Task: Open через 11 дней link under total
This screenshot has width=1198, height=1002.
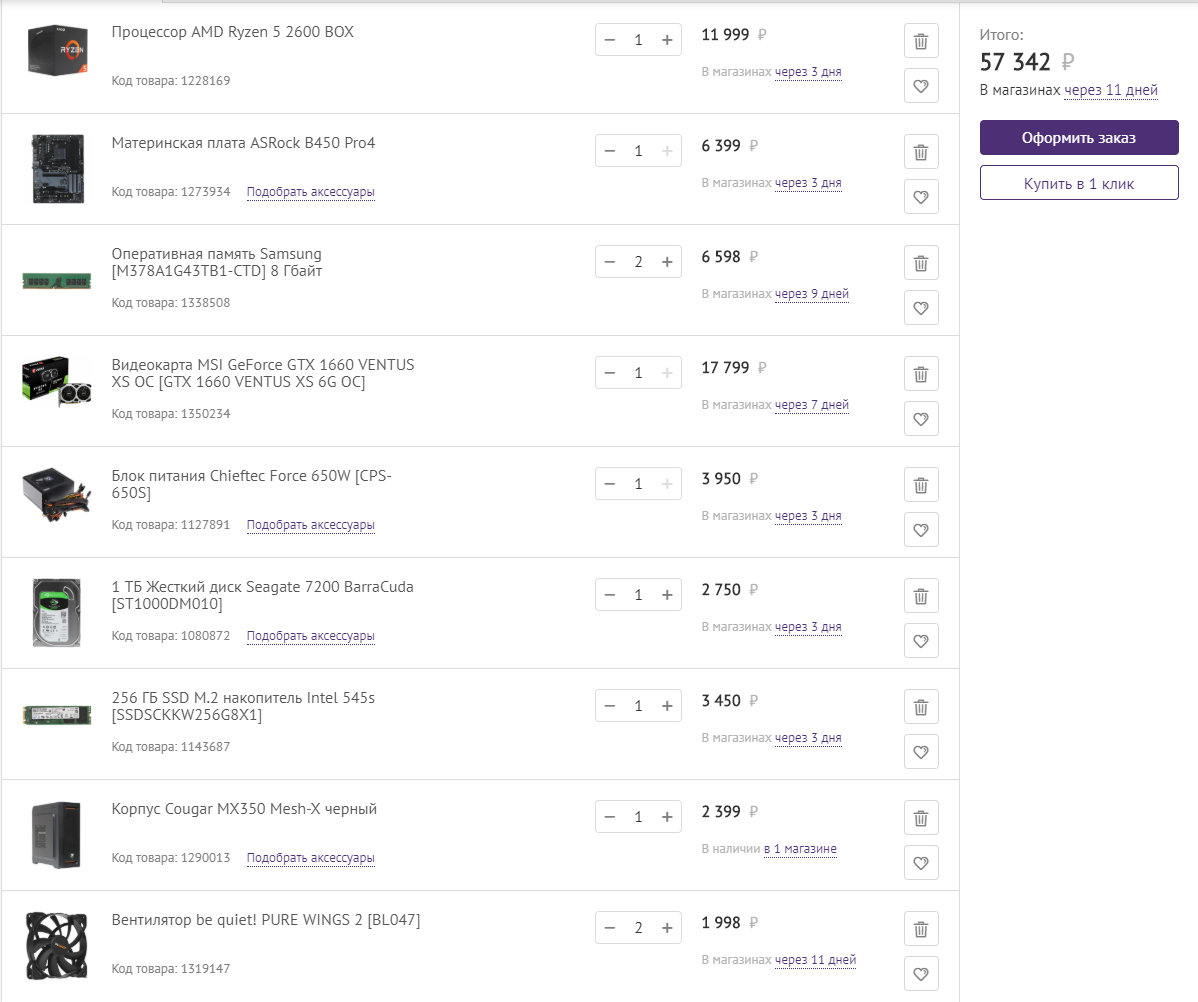Action: (1111, 90)
